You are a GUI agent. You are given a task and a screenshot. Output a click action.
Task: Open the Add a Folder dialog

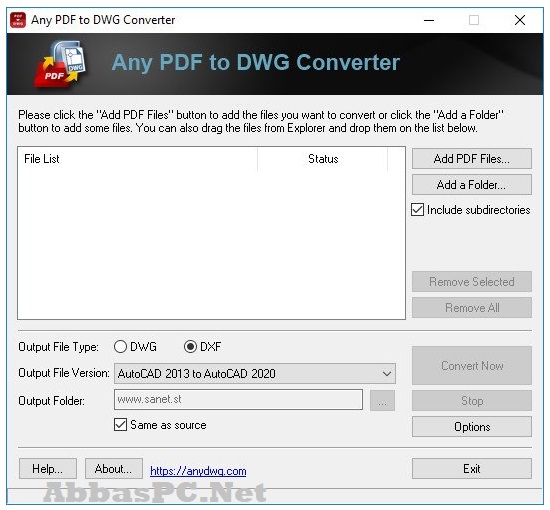pos(471,184)
